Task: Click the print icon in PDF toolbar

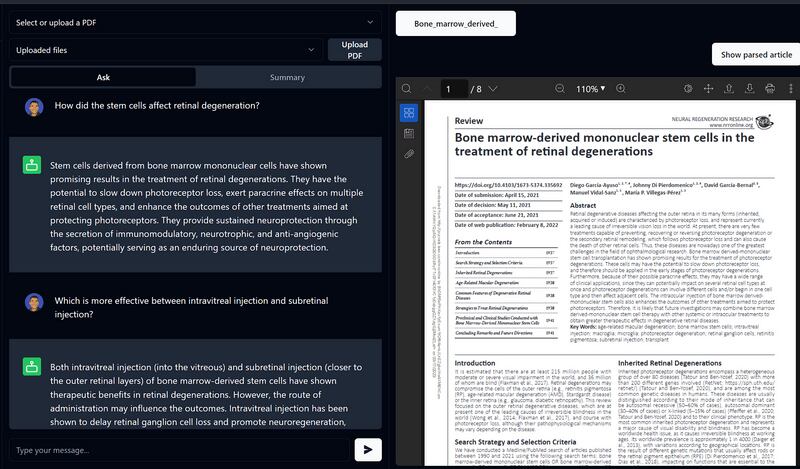Action: pyautogui.click(x=770, y=89)
